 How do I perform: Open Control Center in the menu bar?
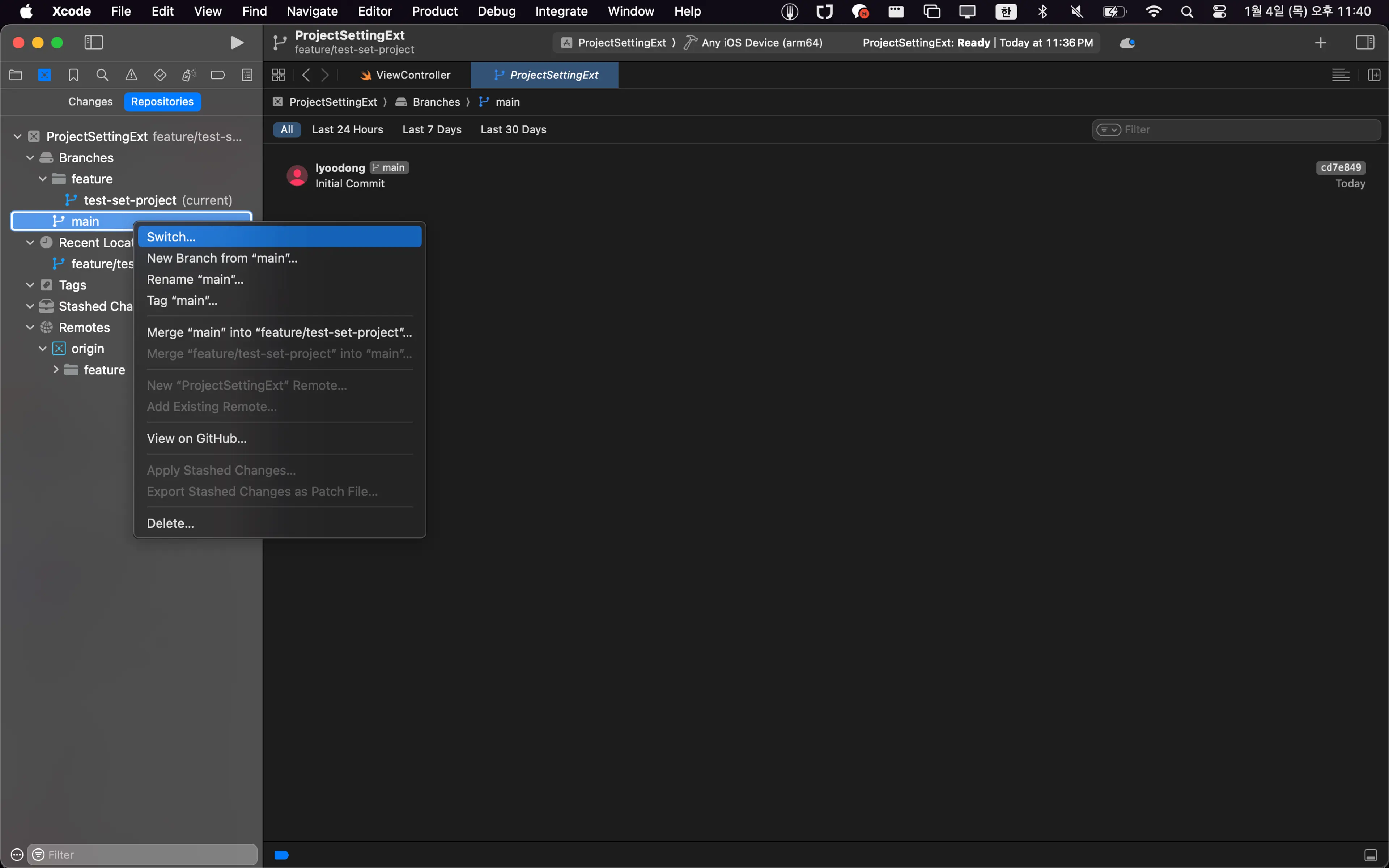click(1219, 12)
